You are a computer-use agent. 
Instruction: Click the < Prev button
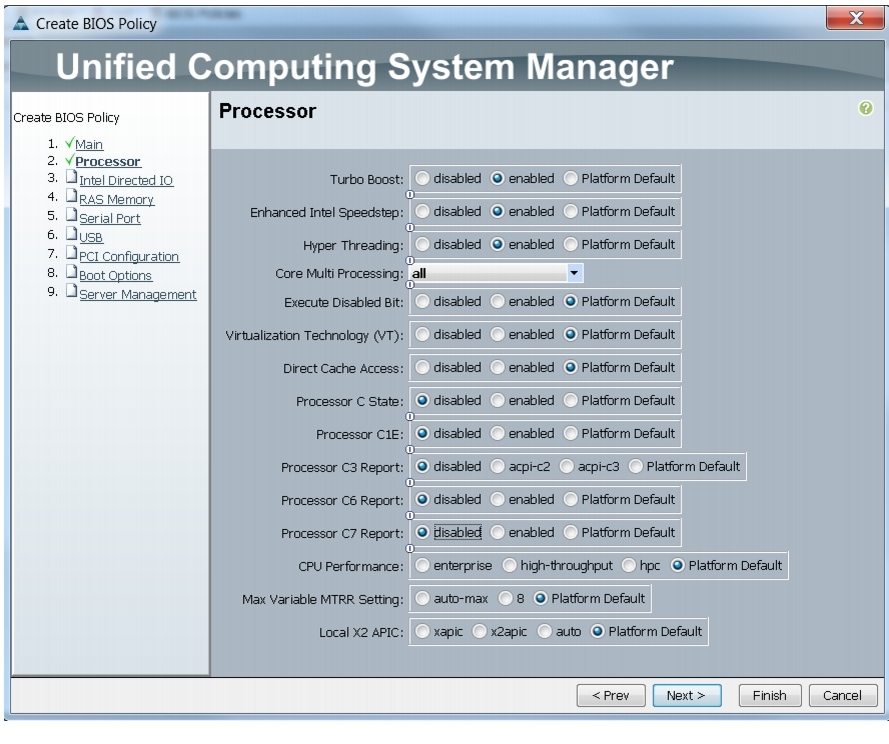[611, 695]
